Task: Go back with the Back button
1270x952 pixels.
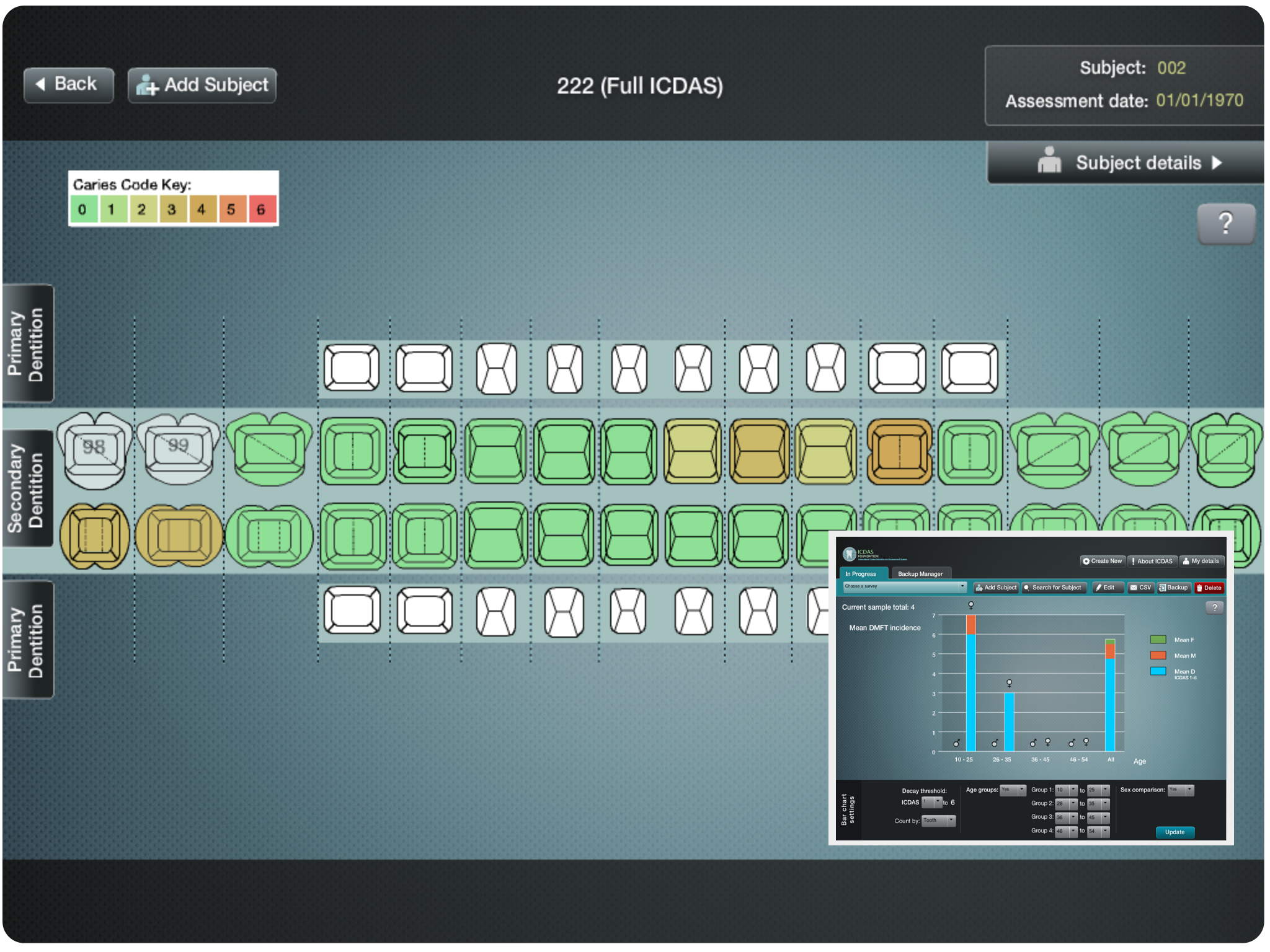Action: 69,85
